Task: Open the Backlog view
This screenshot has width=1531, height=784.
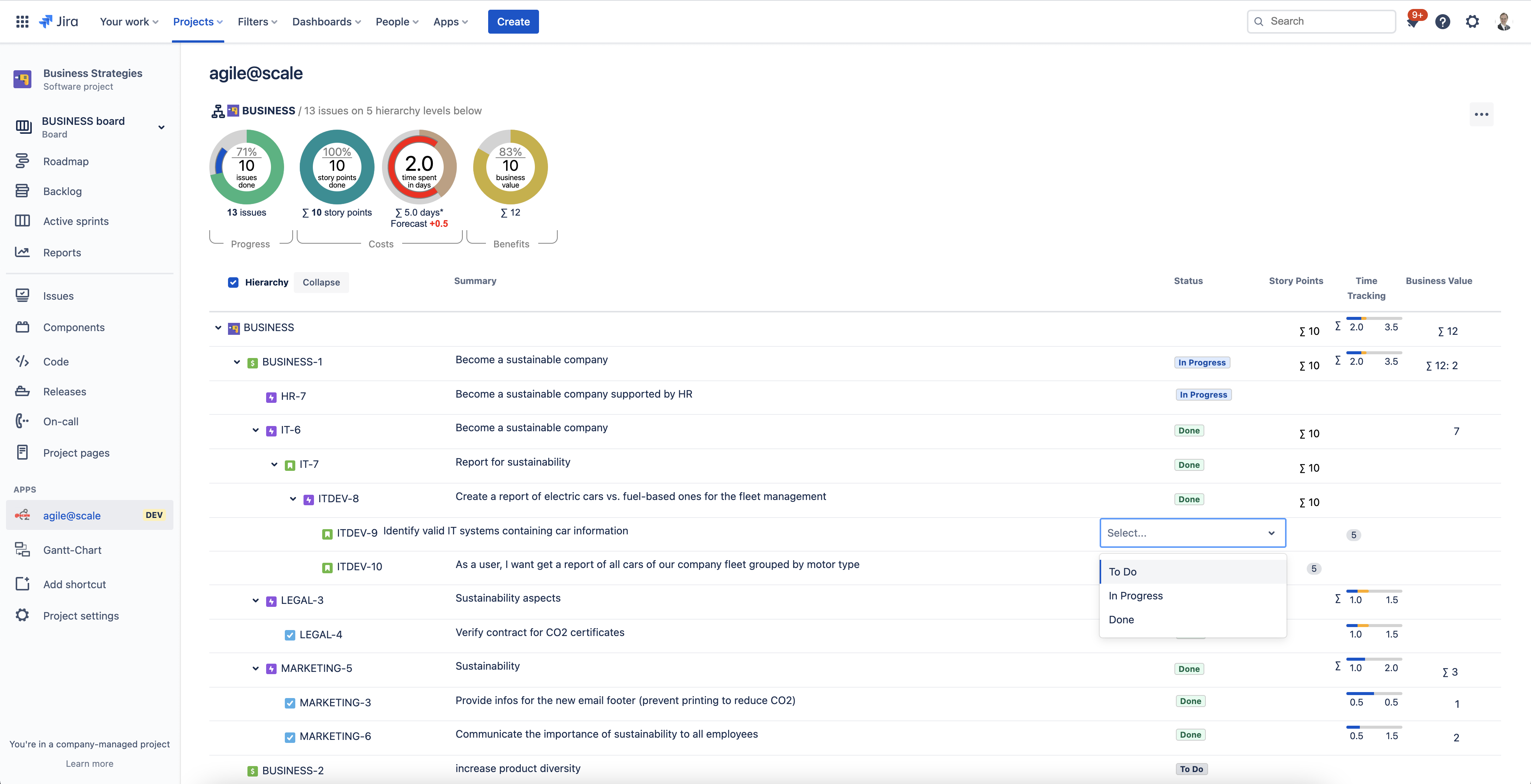Action: coord(62,191)
